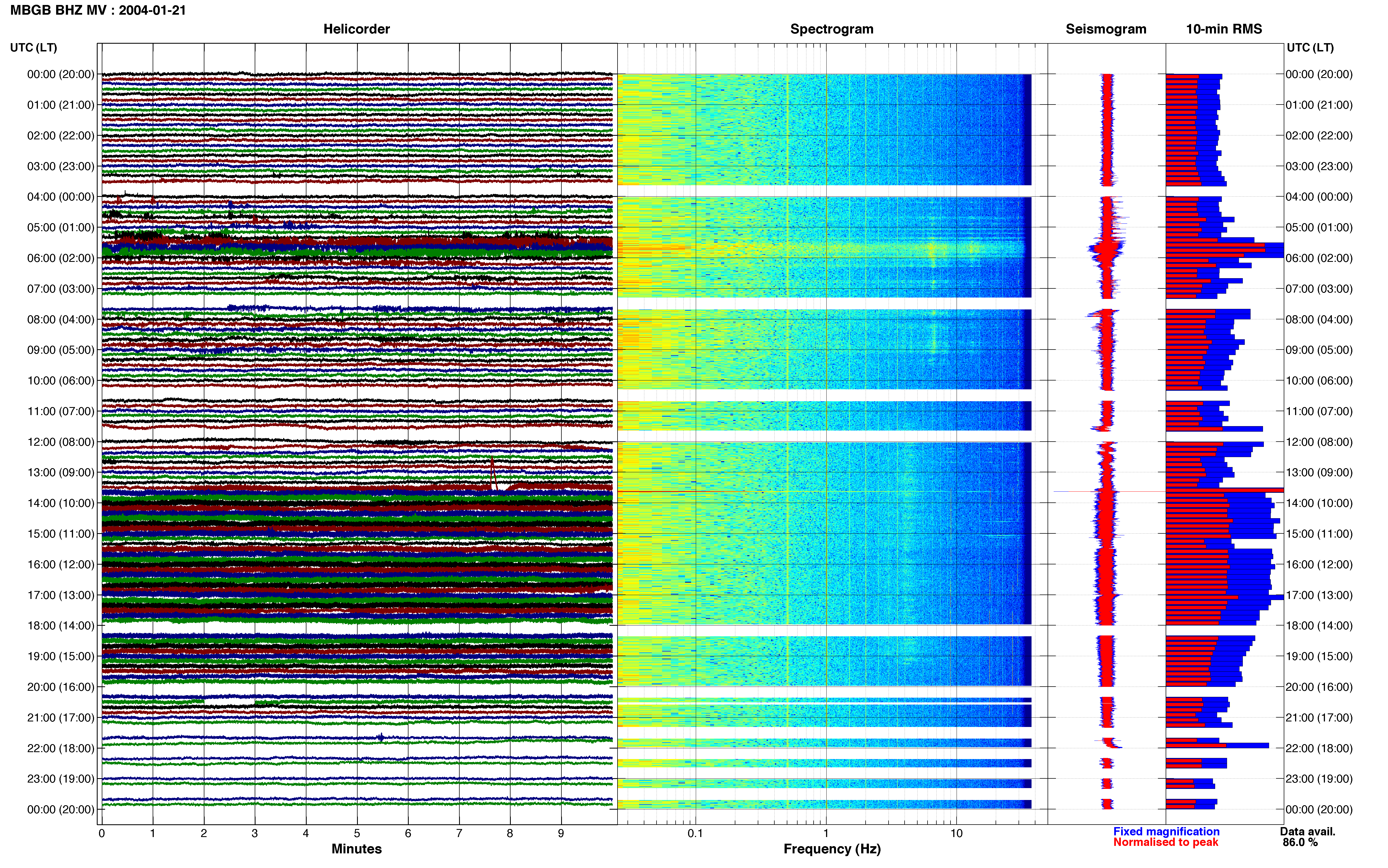The image size is (1388, 868).
Task: Click helicorder time label 18:00 (14:00)
Action: 61,626
